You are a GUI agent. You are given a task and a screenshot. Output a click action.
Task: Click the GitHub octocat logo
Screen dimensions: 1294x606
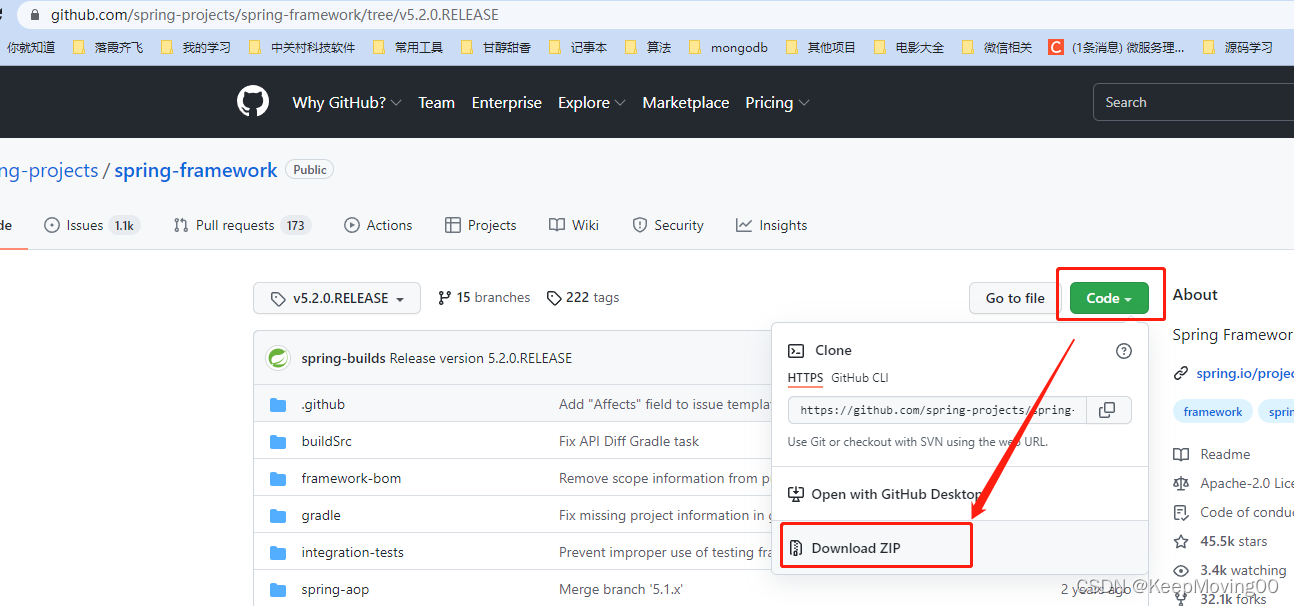[x=253, y=102]
